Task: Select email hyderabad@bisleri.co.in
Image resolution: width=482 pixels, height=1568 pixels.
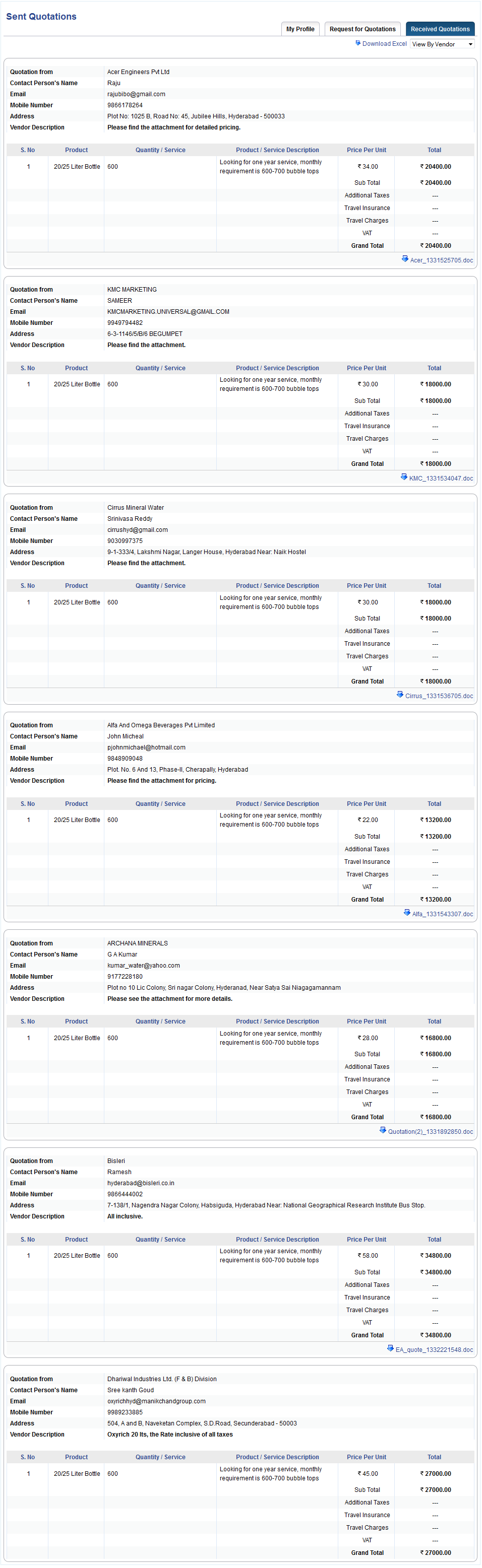Action: click(x=141, y=1183)
